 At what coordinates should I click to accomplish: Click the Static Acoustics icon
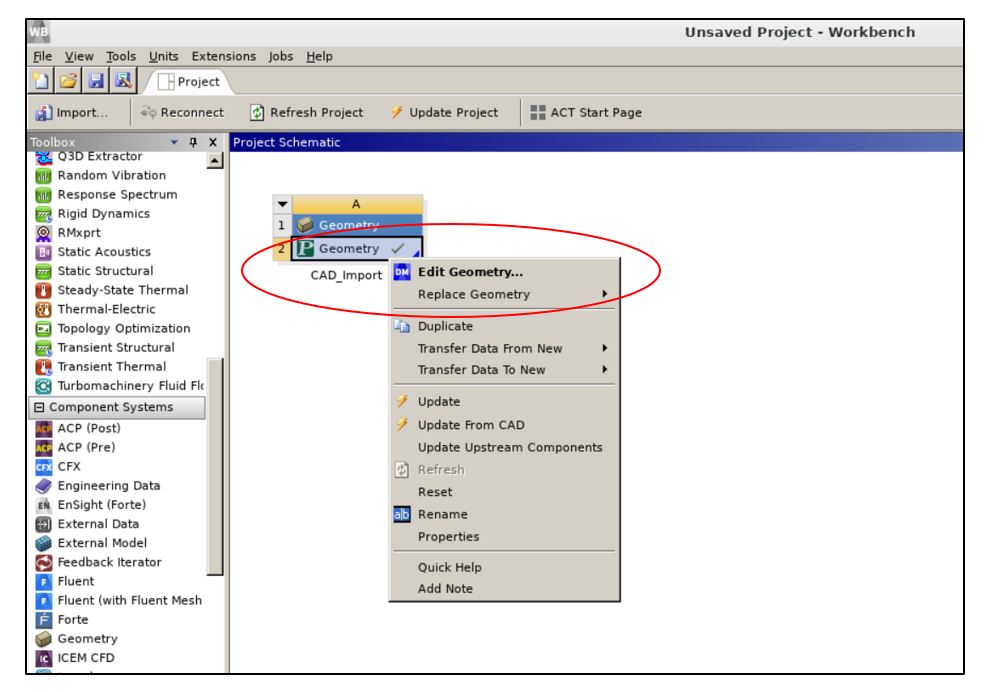click(x=43, y=252)
